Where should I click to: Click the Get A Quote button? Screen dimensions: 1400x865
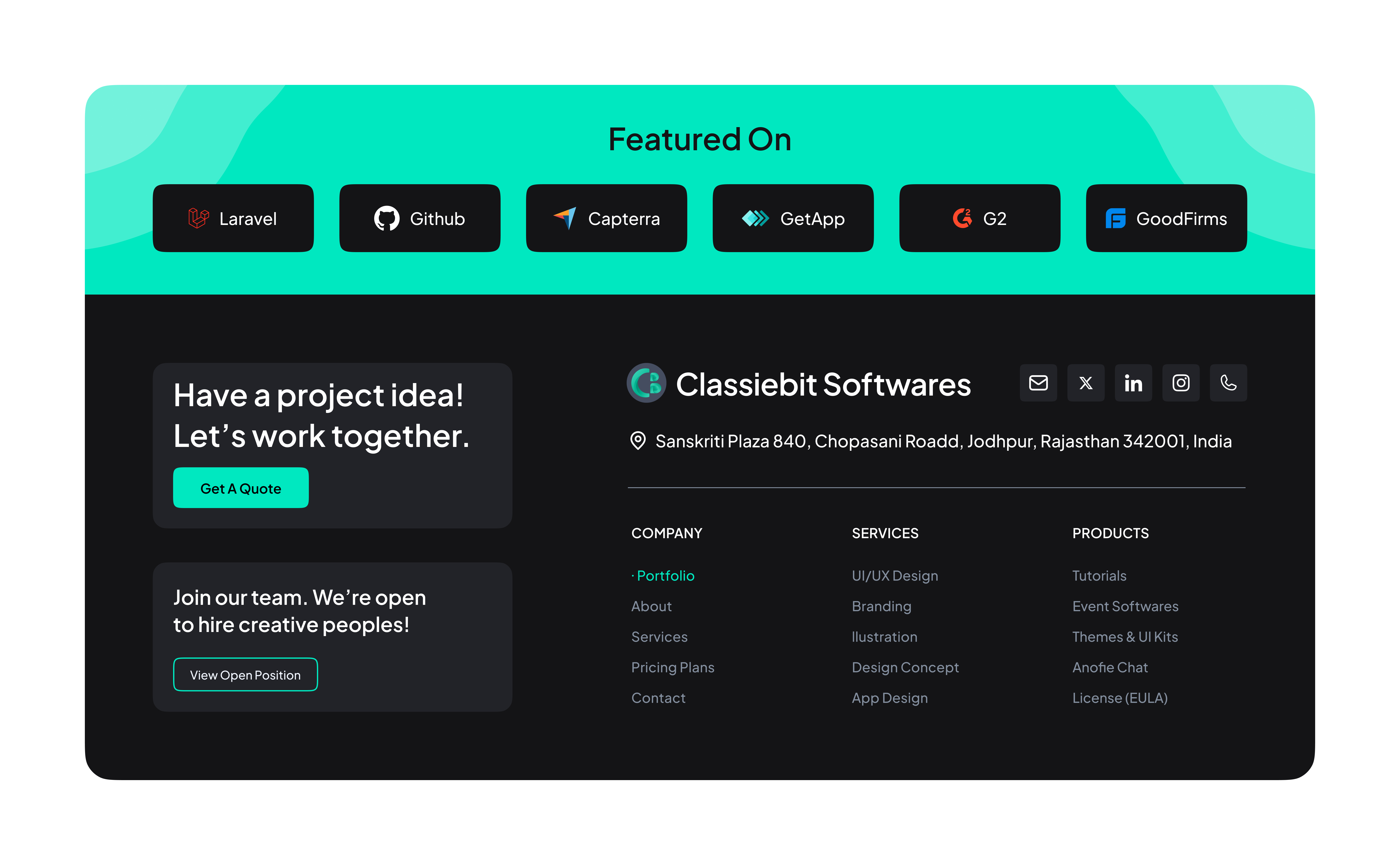[x=241, y=487]
